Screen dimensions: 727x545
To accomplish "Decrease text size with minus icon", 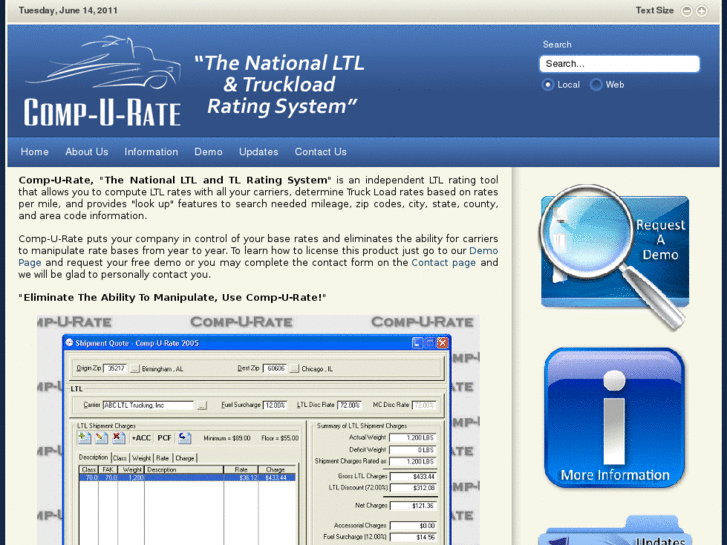I will (x=687, y=11).
